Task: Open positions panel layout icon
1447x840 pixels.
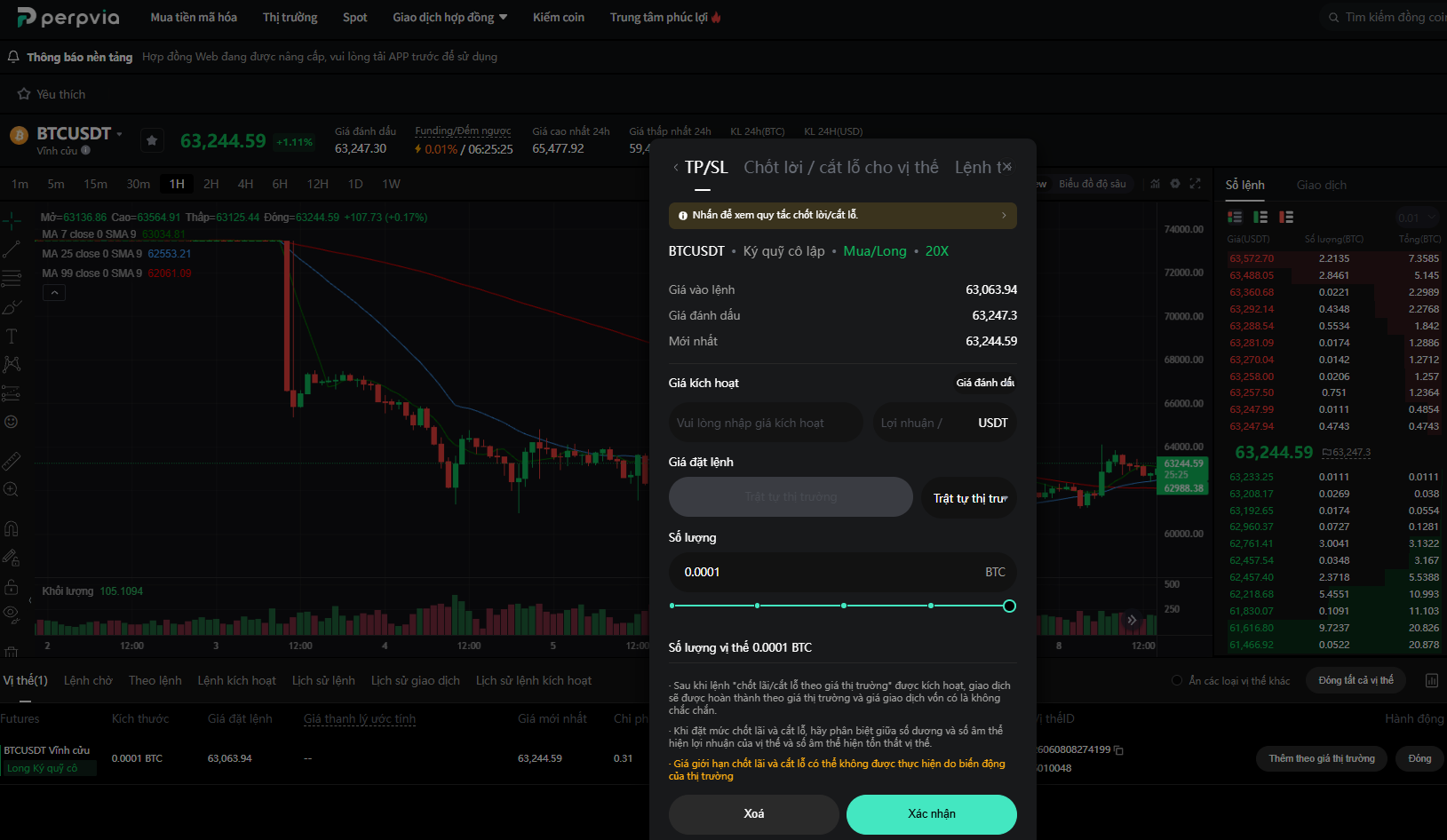Action: coord(1432,680)
